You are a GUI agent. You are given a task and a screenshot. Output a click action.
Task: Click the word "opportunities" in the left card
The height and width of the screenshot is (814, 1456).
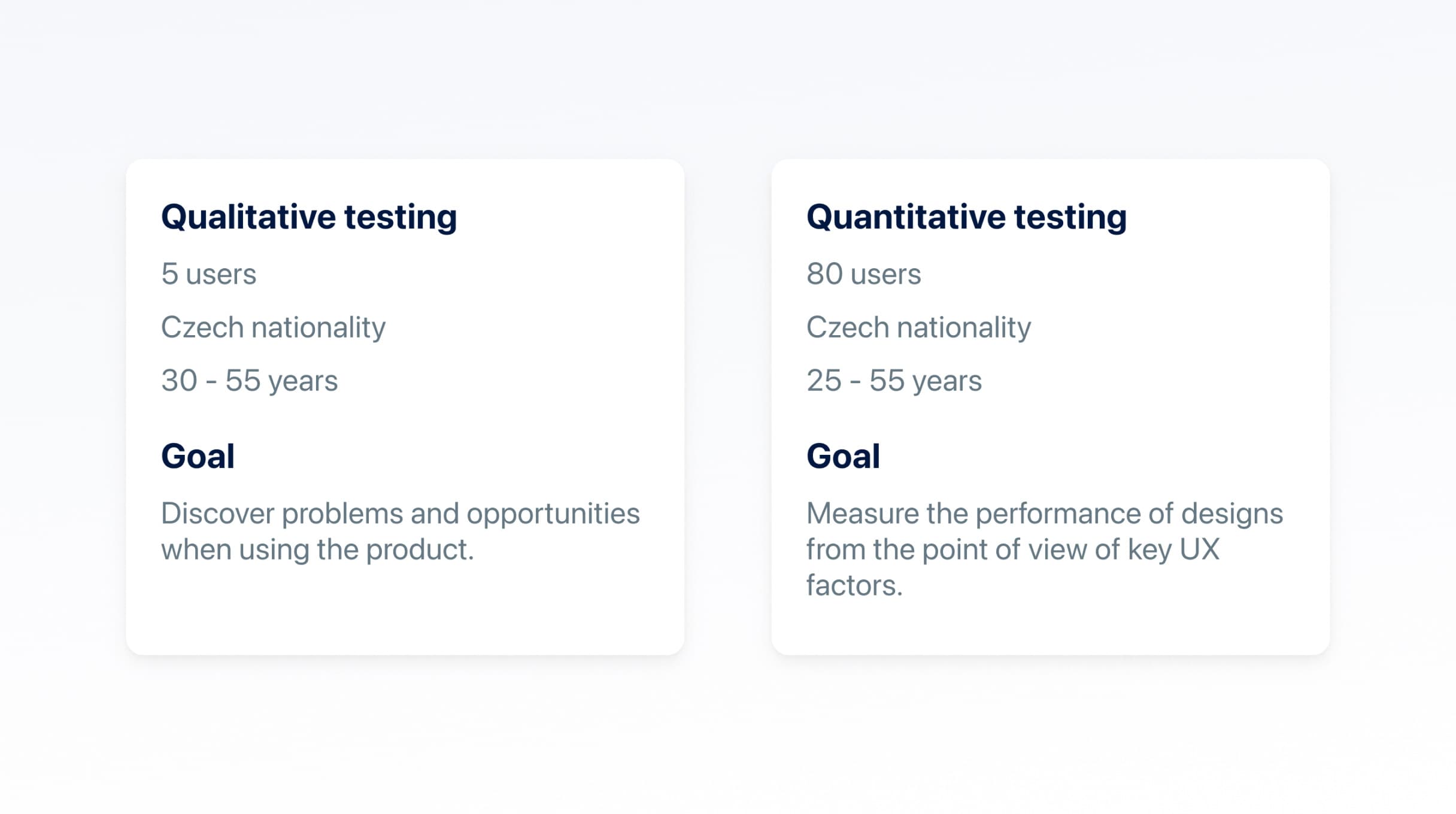click(x=553, y=514)
